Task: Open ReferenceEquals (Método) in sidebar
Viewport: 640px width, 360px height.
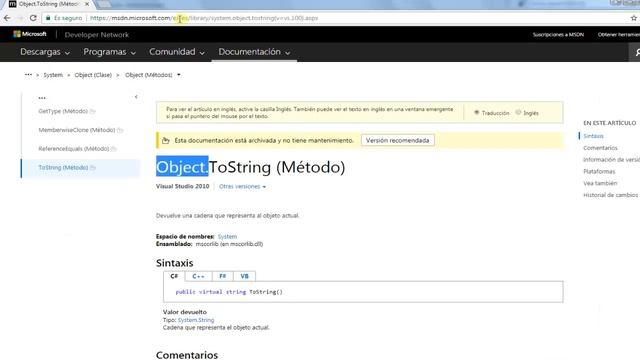Action: click(x=74, y=149)
